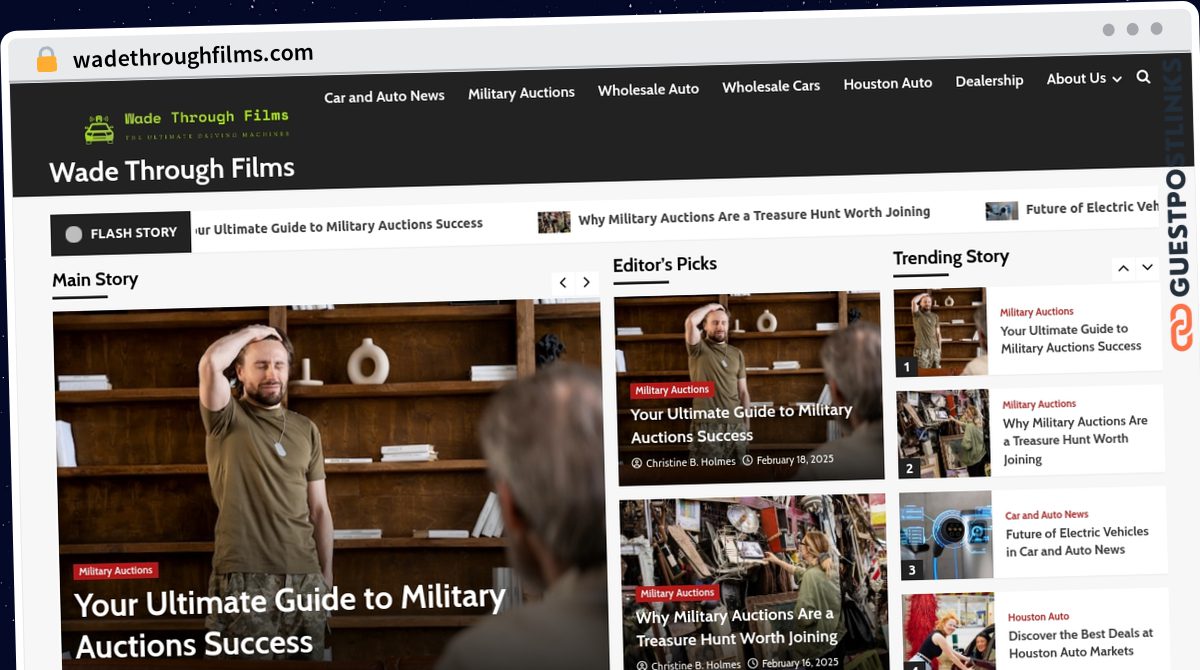1200x670 pixels.
Task: Select Wholesale Cars in the navigation
Action: click(771, 86)
